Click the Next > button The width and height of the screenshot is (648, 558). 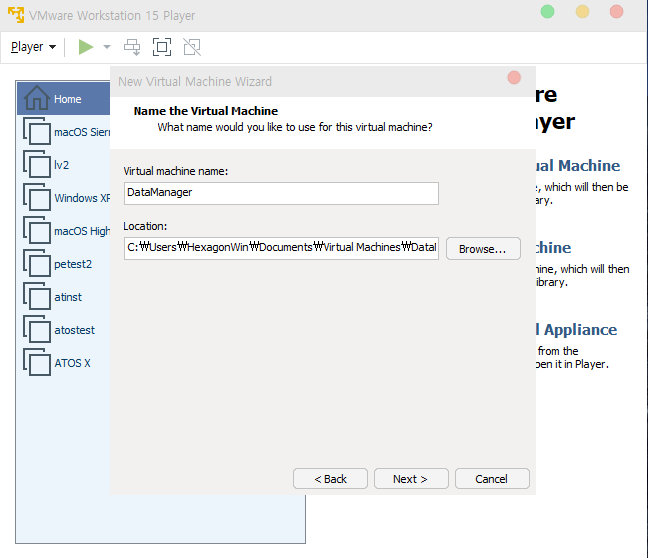[x=411, y=479]
